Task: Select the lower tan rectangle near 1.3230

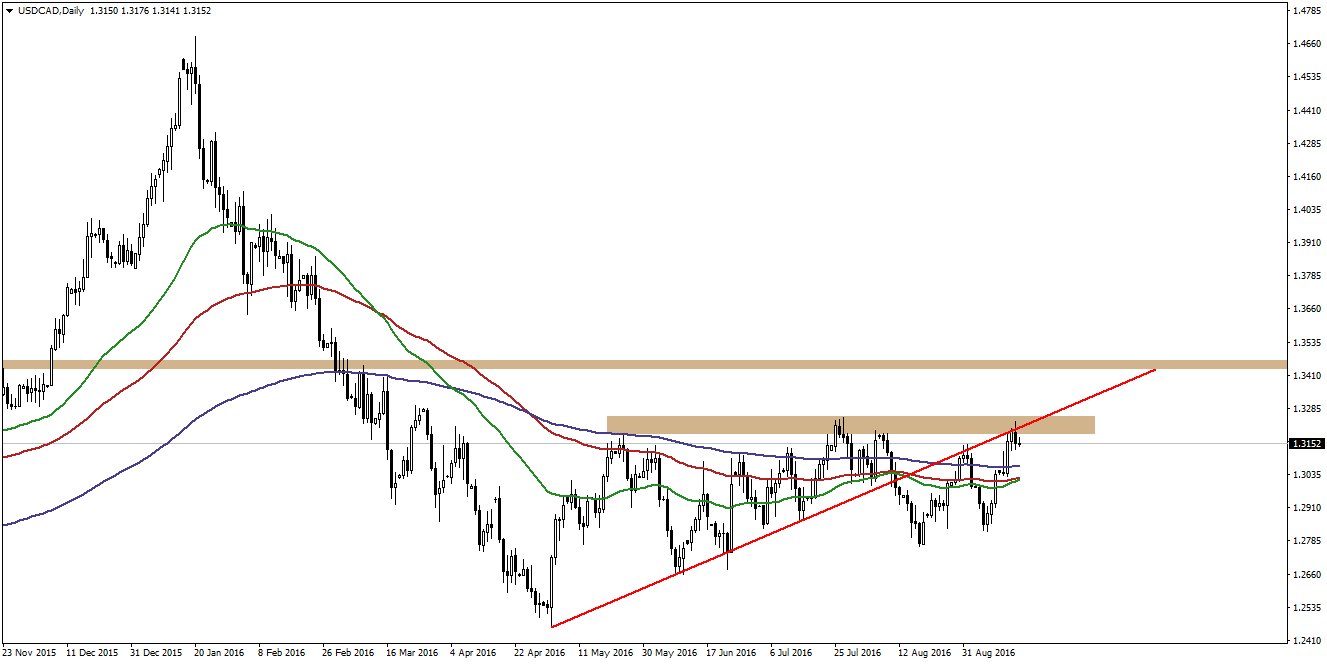Action: pos(851,425)
